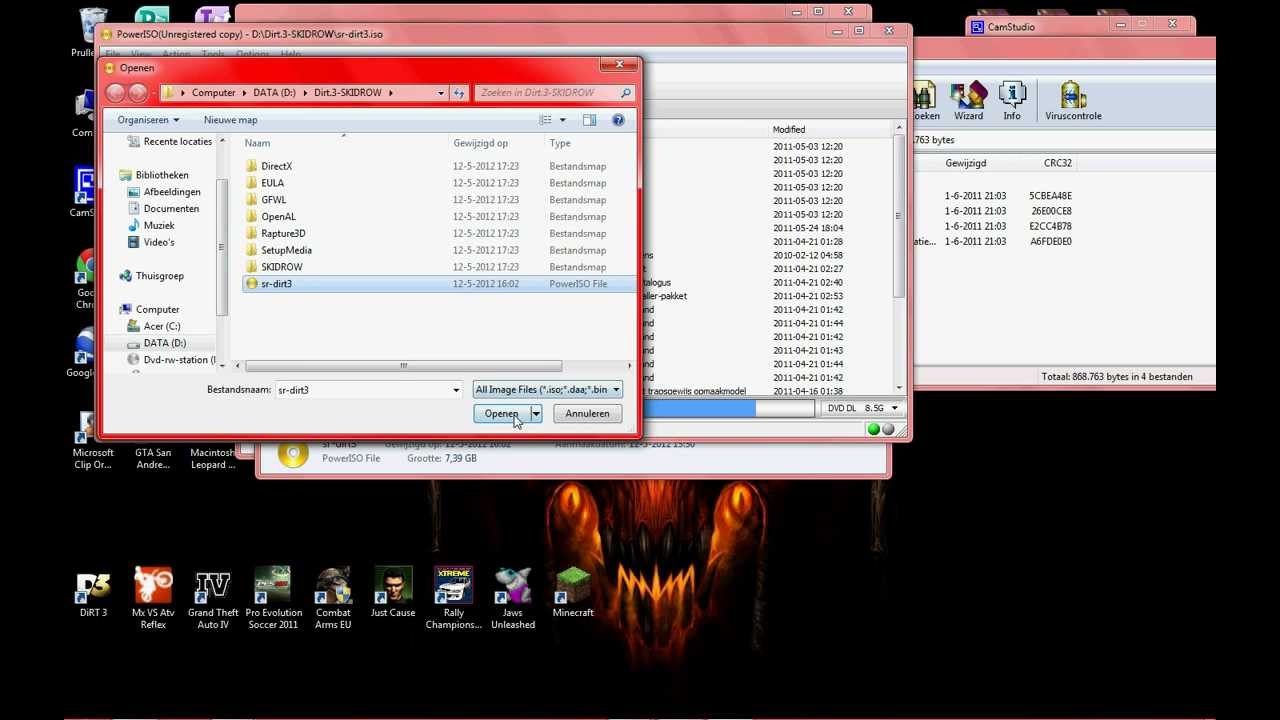Select the sr-dirt3 PowerISO file

click(x=439, y=284)
